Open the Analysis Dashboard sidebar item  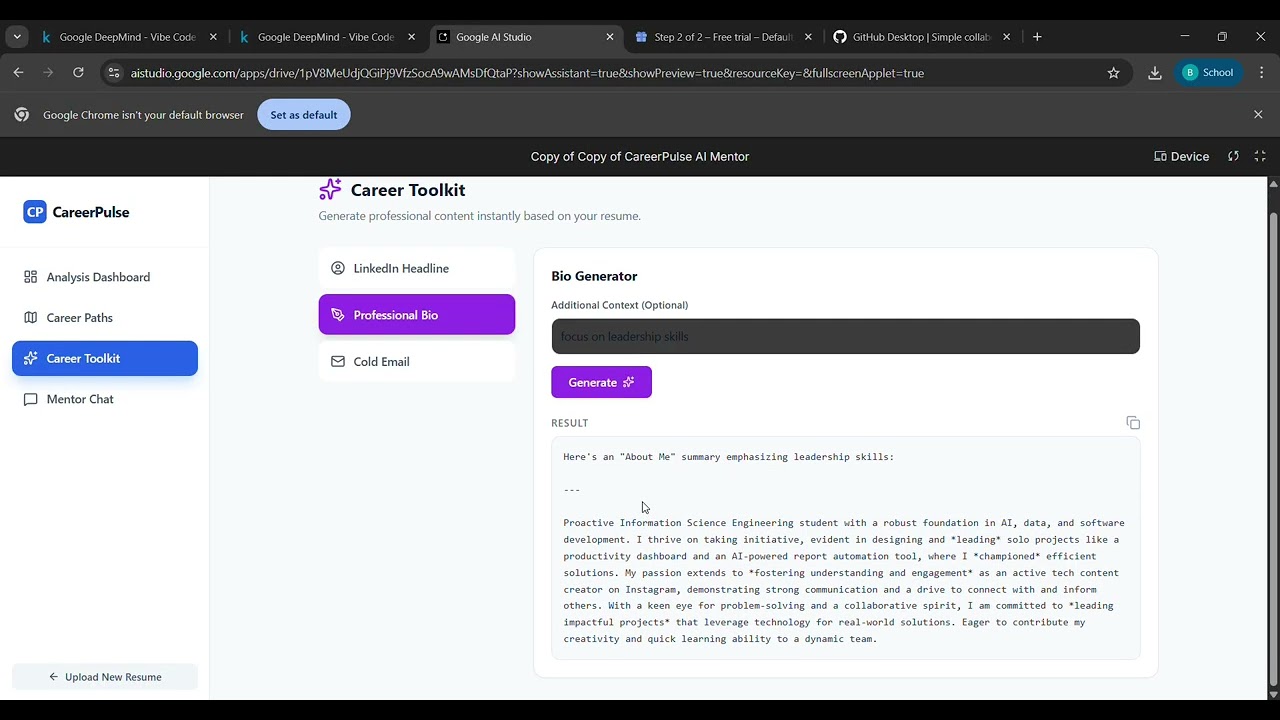coord(105,277)
